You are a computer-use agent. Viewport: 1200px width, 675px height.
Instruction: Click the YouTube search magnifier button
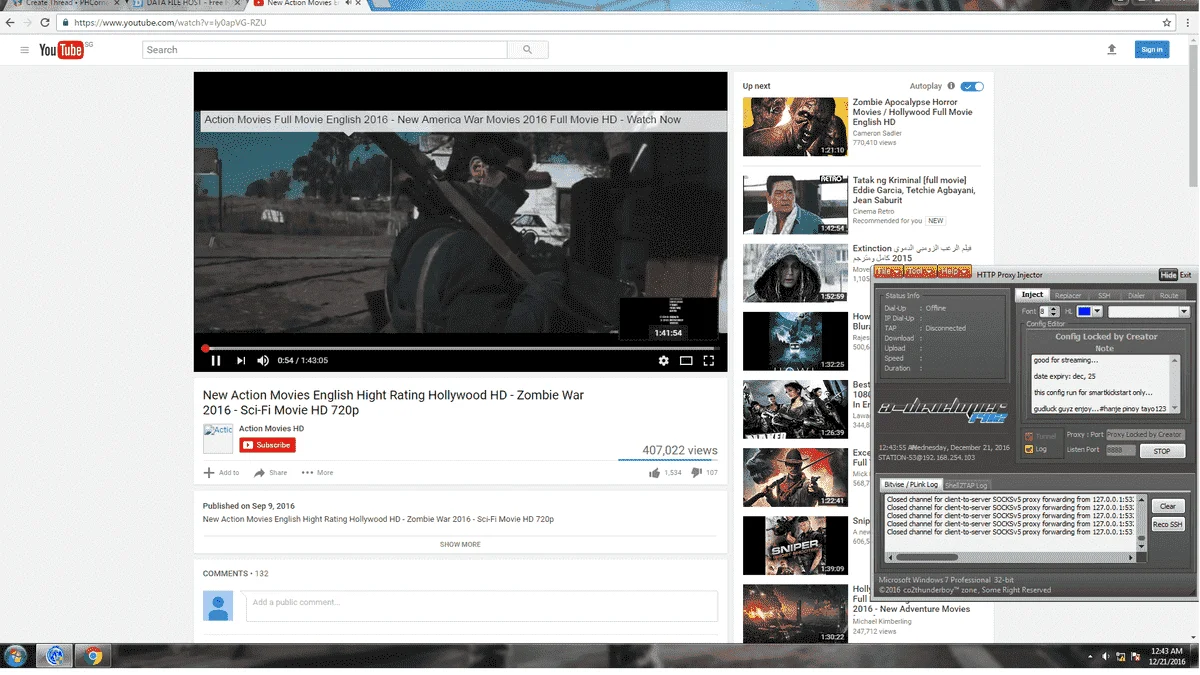click(528, 50)
